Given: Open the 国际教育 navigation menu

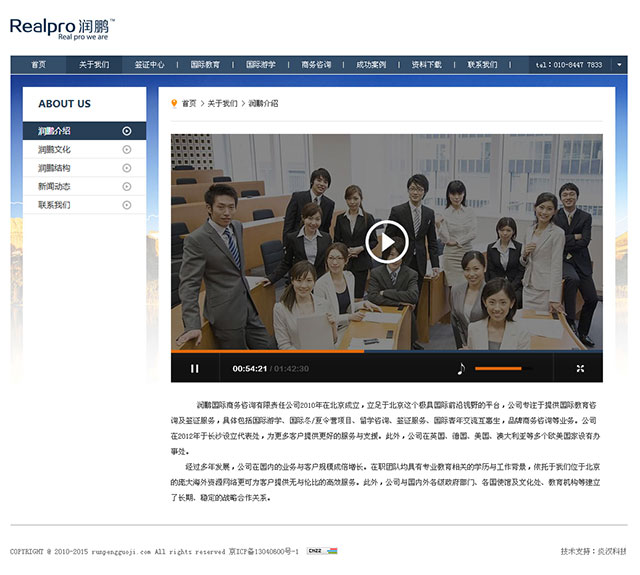Looking at the screenshot, I should 205,64.
